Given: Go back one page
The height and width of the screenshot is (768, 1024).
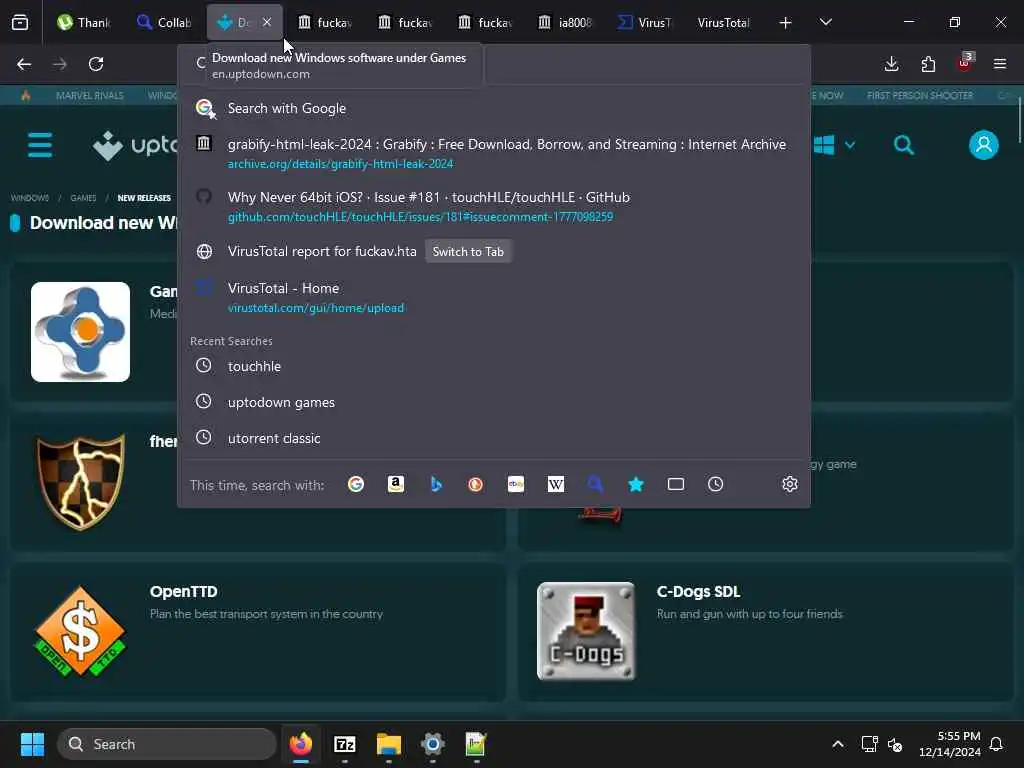Looking at the screenshot, I should [24, 64].
